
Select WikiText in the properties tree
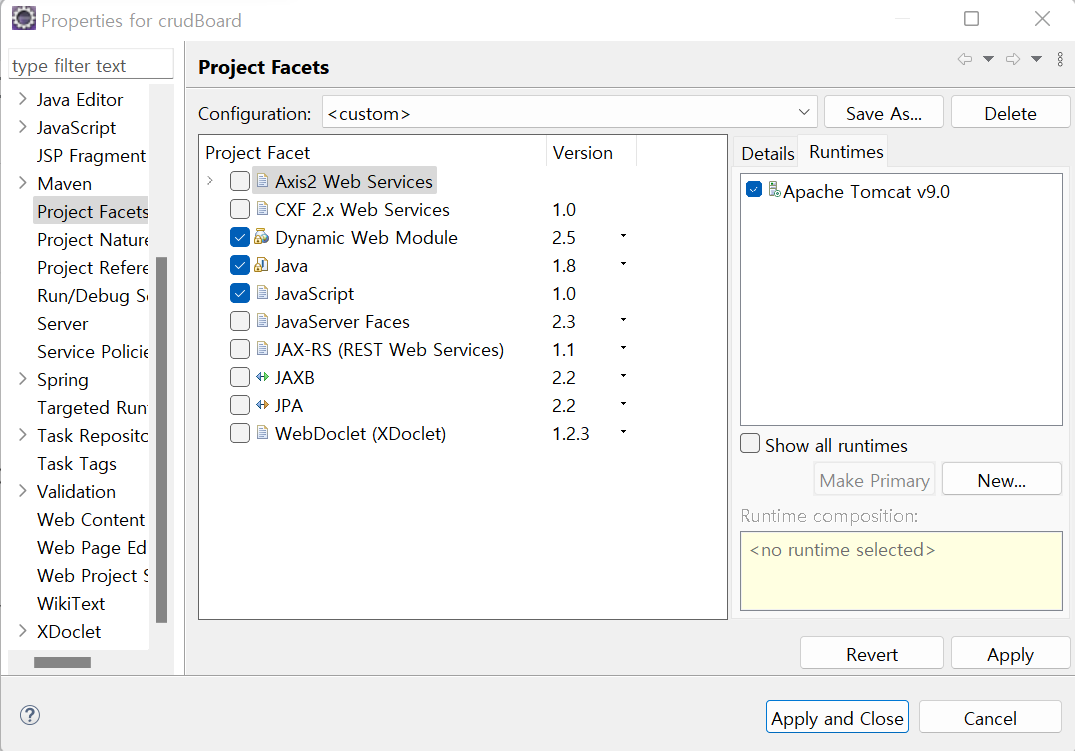71,604
